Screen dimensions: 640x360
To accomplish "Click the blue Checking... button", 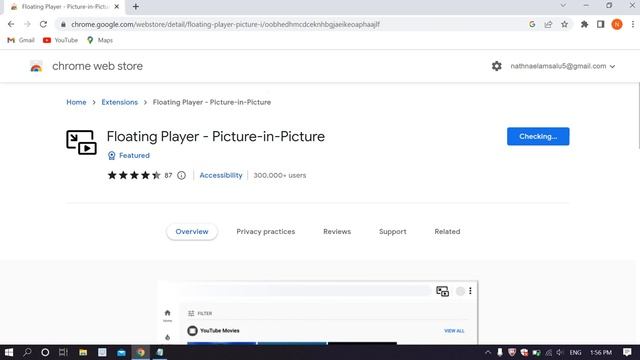I will pyautogui.click(x=538, y=136).
